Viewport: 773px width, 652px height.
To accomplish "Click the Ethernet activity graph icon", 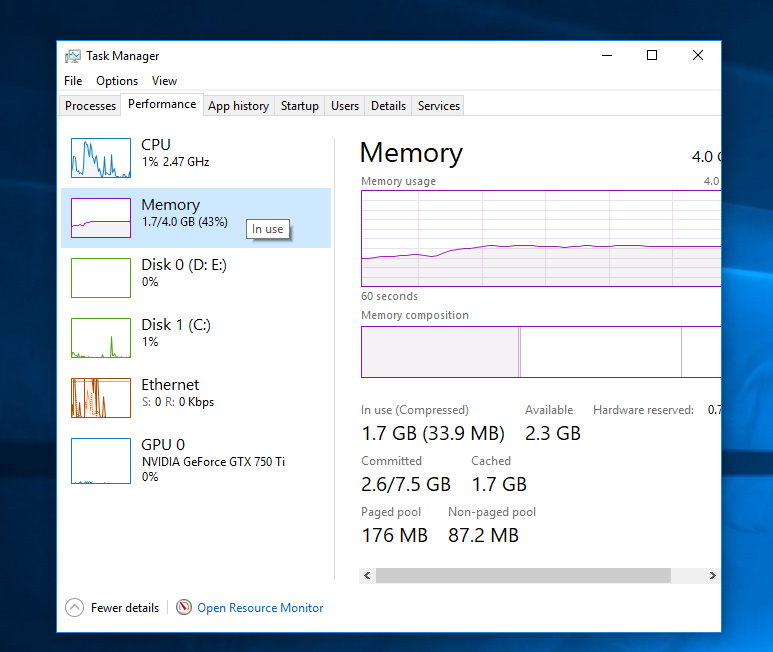I will point(100,398).
